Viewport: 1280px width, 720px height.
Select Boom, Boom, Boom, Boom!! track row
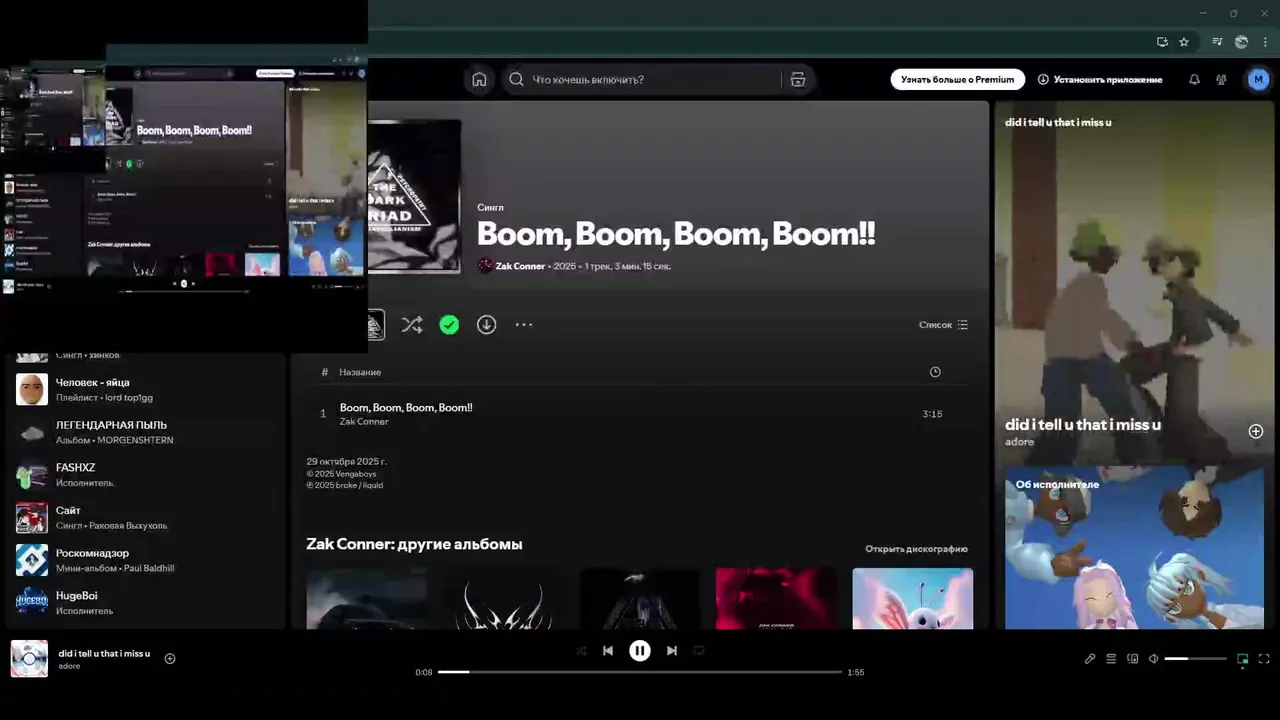(637, 414)
